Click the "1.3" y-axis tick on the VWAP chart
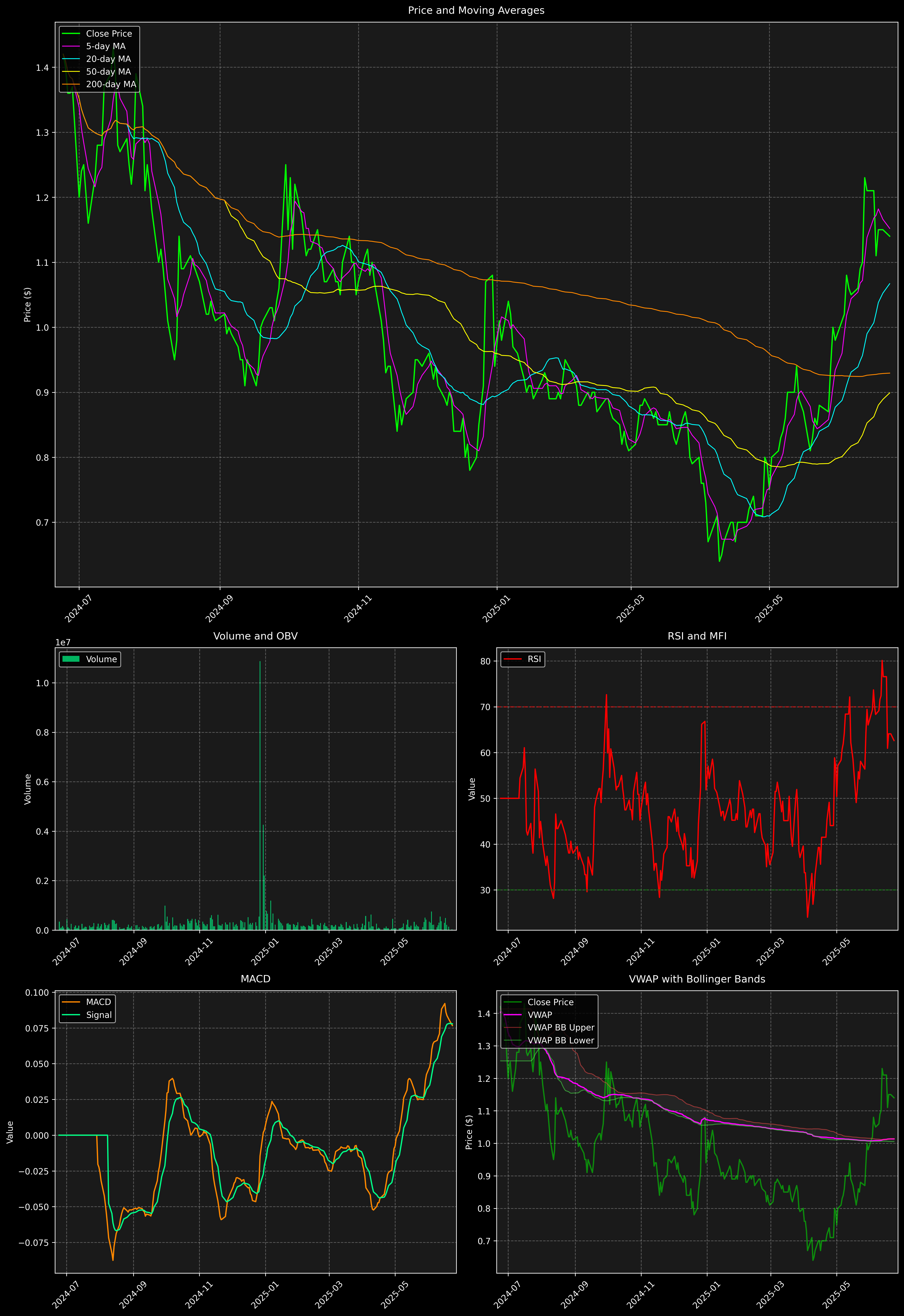Image resolution: width=904 pixels, height=1316 pixels. [x=484, y=1046]
